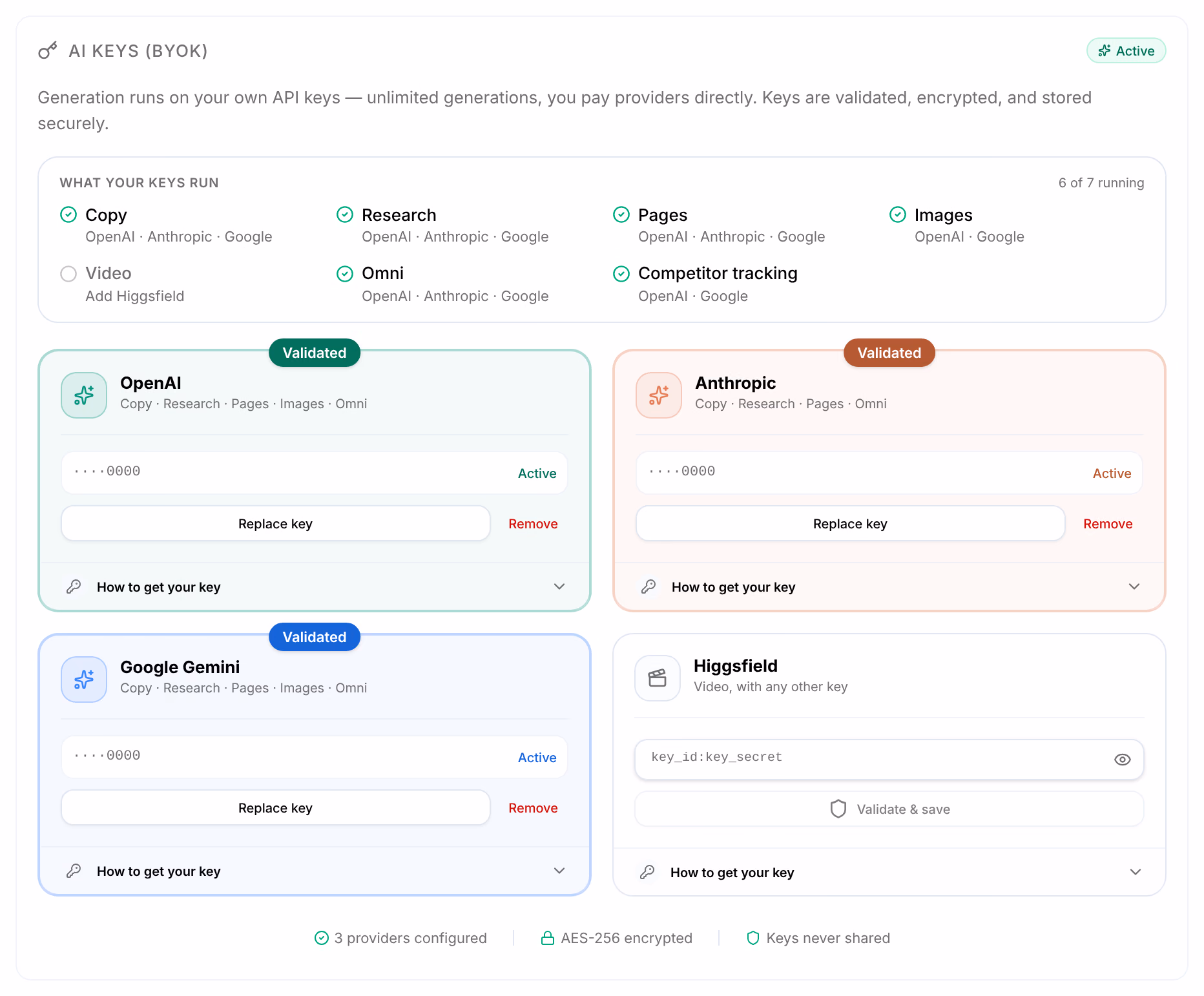Replace the Google Gemini key
Screen dimensions: 1204x996
pos(276,808)
